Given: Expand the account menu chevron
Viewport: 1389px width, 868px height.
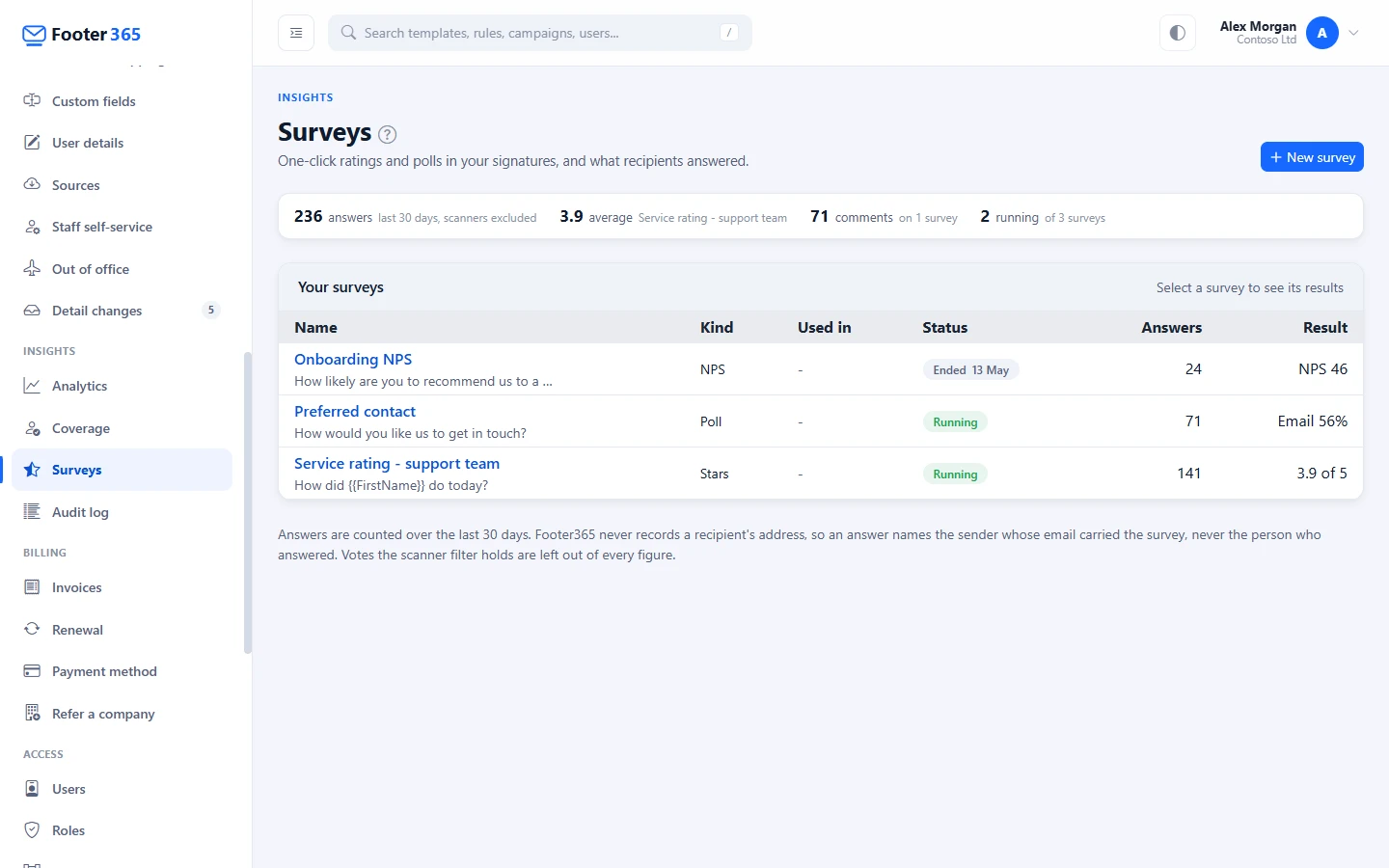Looking at the screenshot, I should pos(1353,33).
